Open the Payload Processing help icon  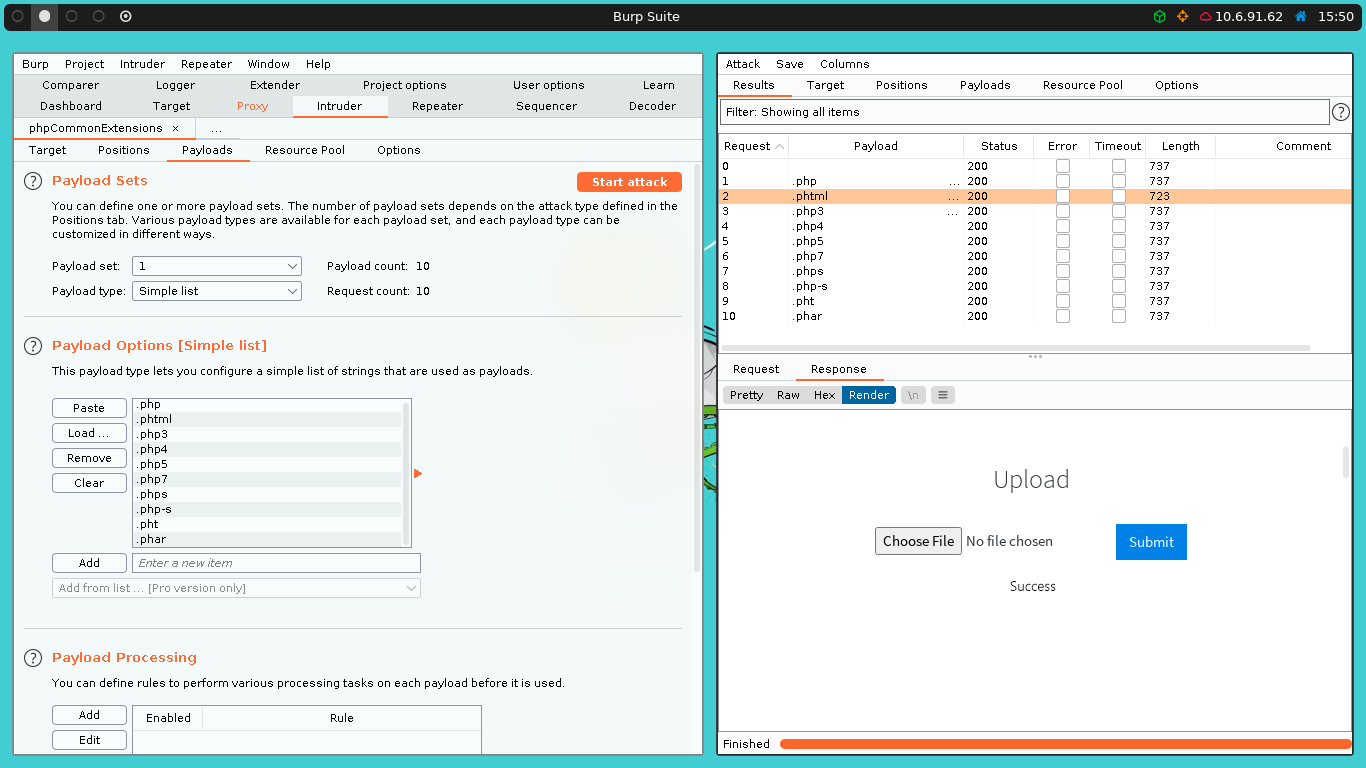pos(33,658)
